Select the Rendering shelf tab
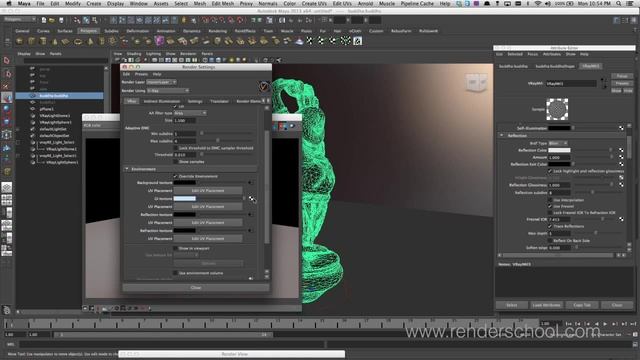Screen dimensions: 640x360 217,31
